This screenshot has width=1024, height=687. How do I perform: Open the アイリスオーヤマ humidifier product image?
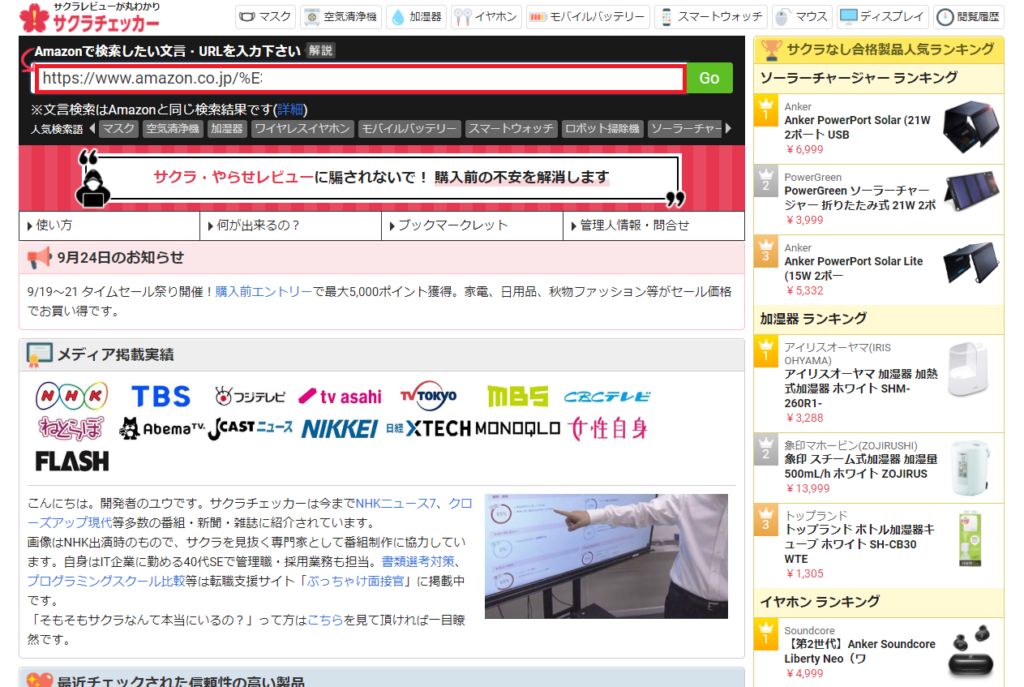click(x=968, y=369)
